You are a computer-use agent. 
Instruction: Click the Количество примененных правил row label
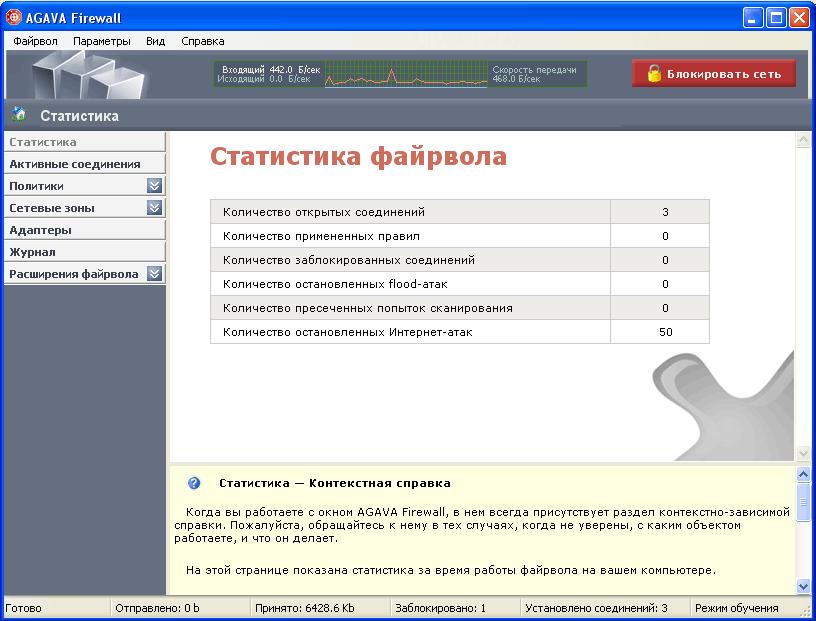(x=321, y=236)
